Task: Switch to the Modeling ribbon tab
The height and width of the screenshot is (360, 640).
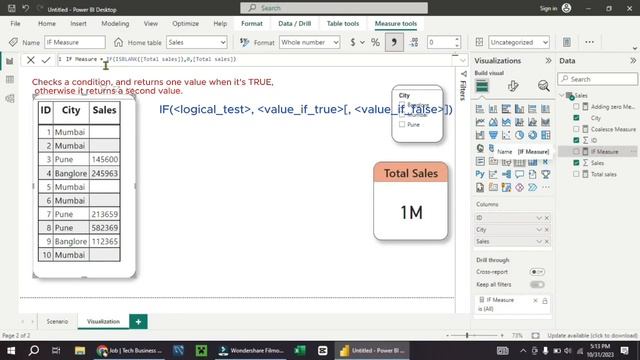Action: (115, 24)
